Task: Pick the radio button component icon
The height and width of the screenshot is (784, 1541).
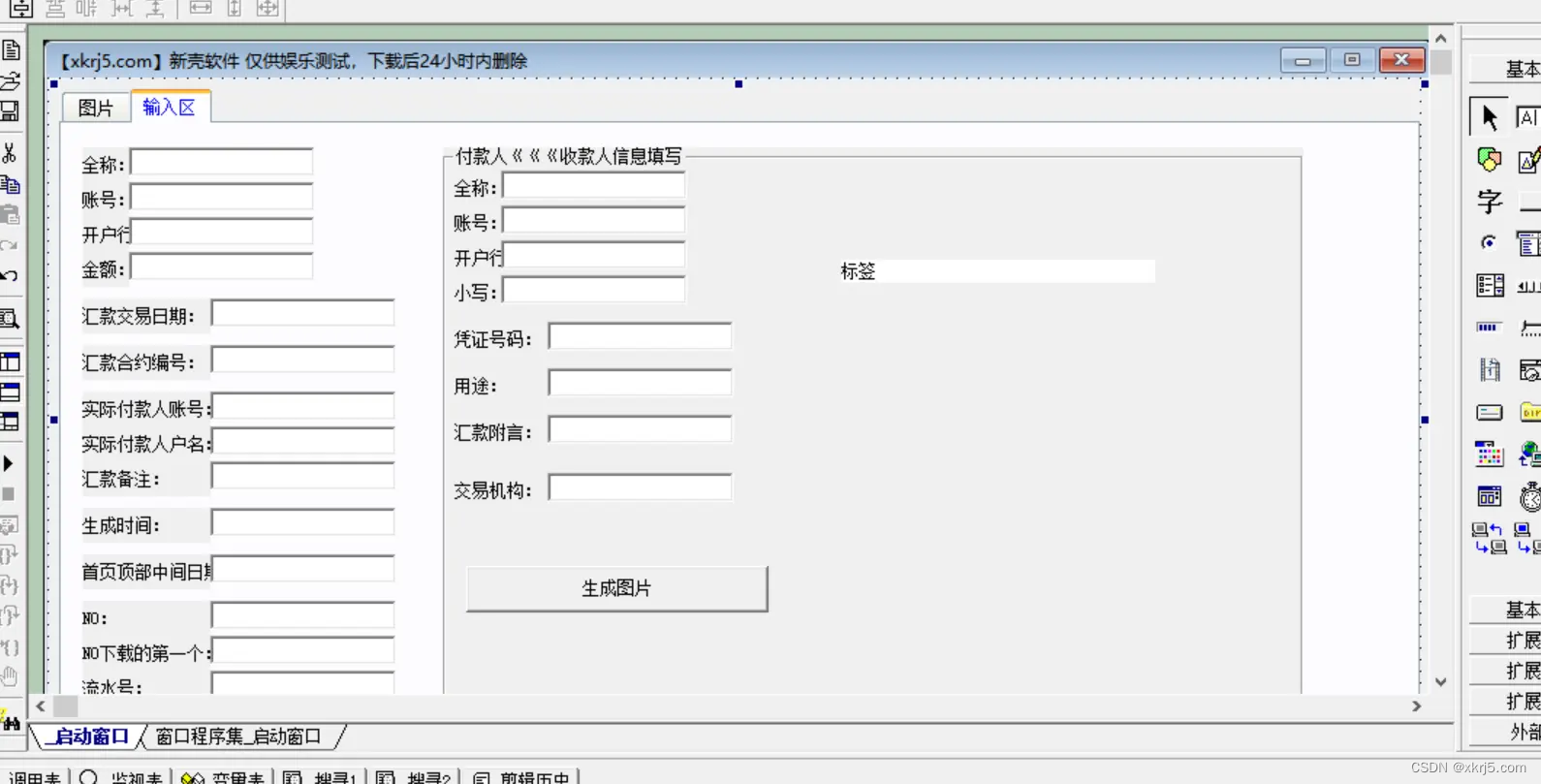Action: [x=1489, y=242]
